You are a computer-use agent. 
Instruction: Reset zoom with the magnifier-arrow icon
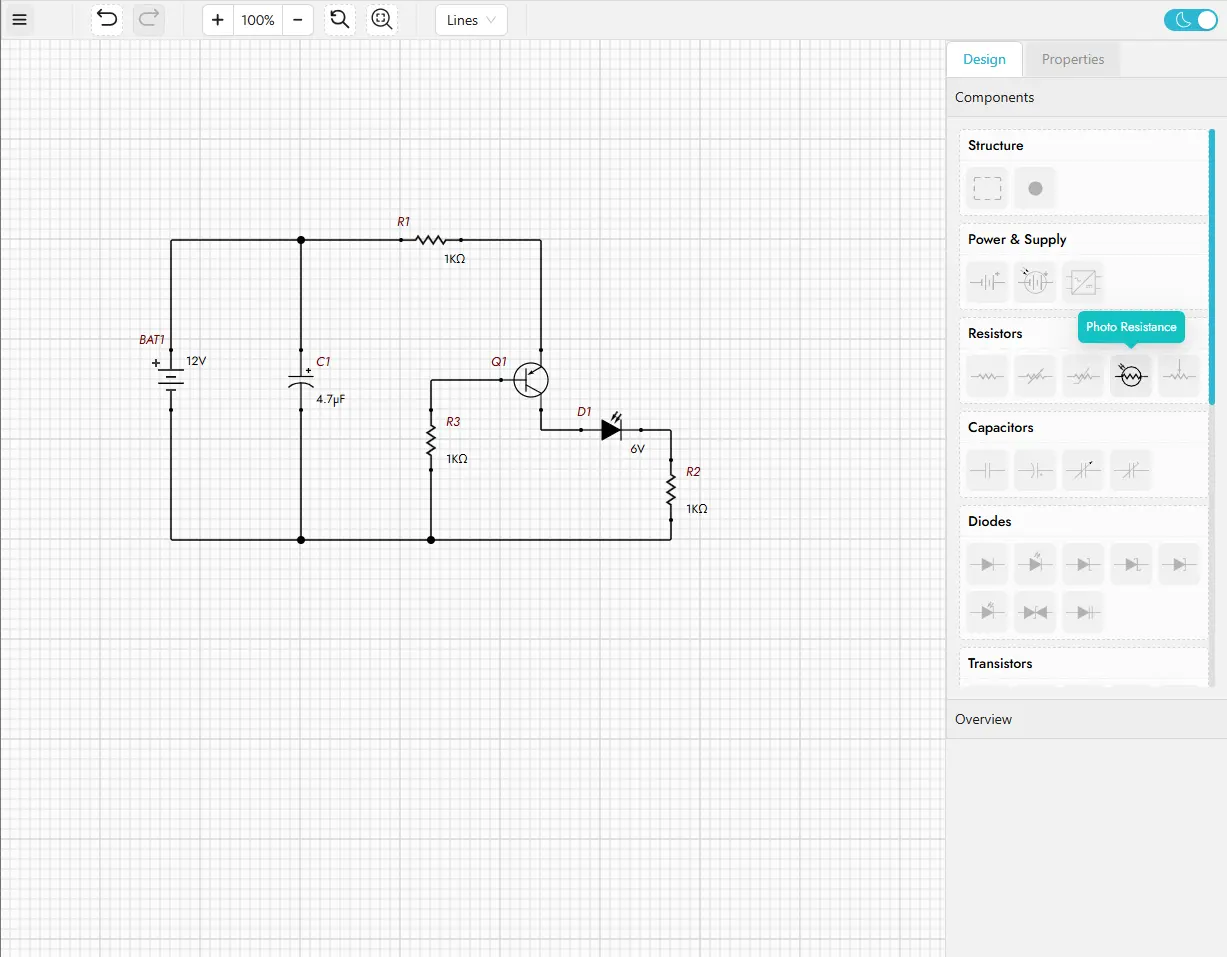coord(340,19)
